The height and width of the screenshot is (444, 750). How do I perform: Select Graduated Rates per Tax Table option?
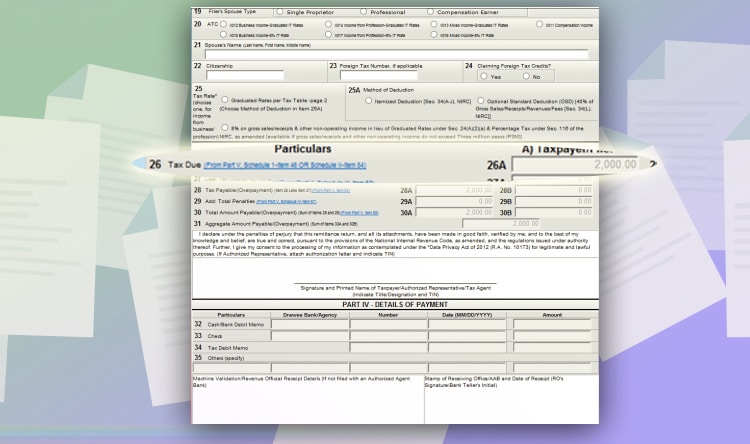pyautogui.click(x=225, y=100)
